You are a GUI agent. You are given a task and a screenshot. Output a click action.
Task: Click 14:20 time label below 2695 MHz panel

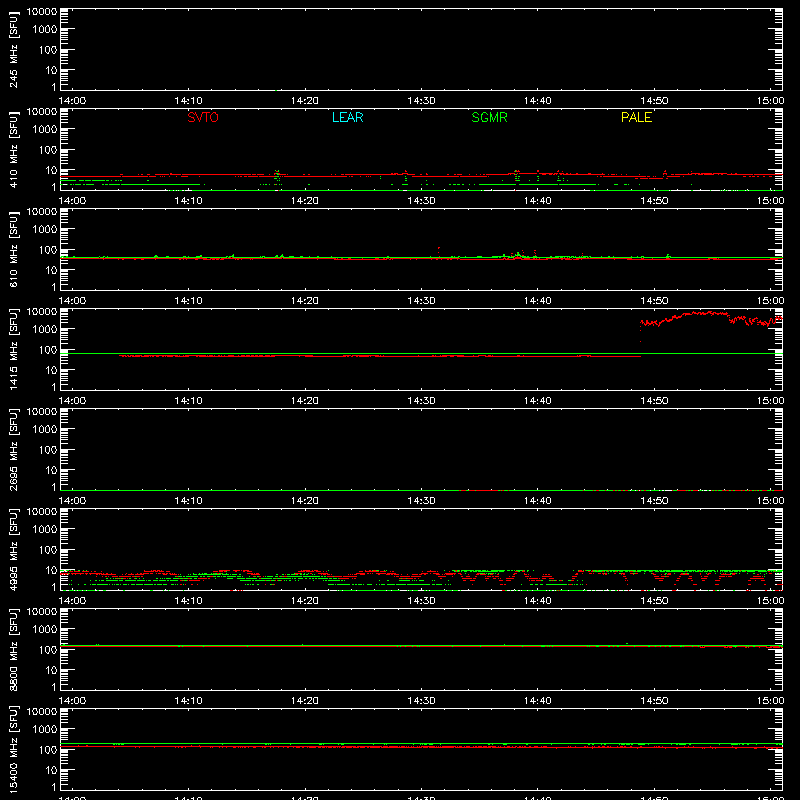[305, 501]
